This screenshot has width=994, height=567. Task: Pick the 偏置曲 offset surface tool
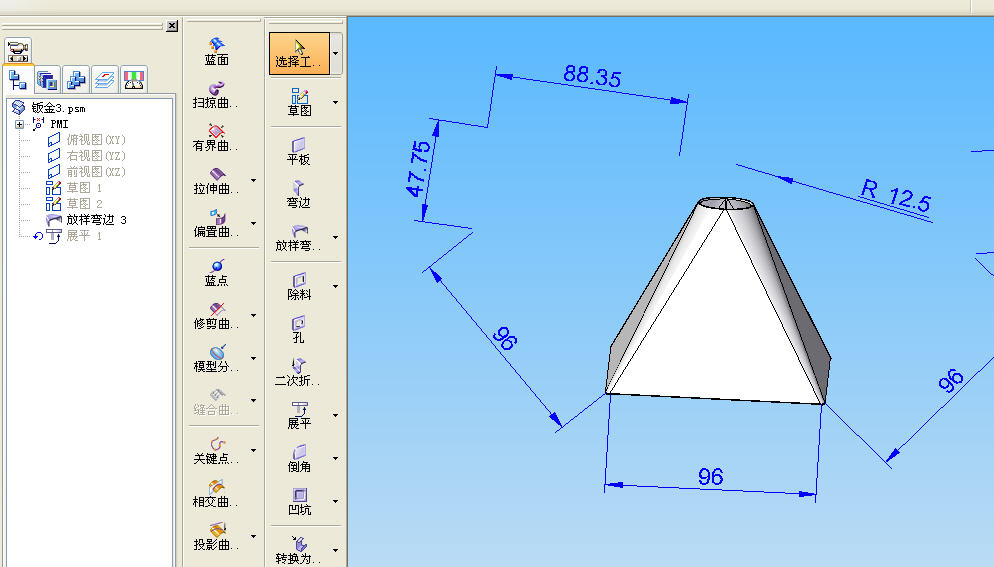[x=216, y=224]
